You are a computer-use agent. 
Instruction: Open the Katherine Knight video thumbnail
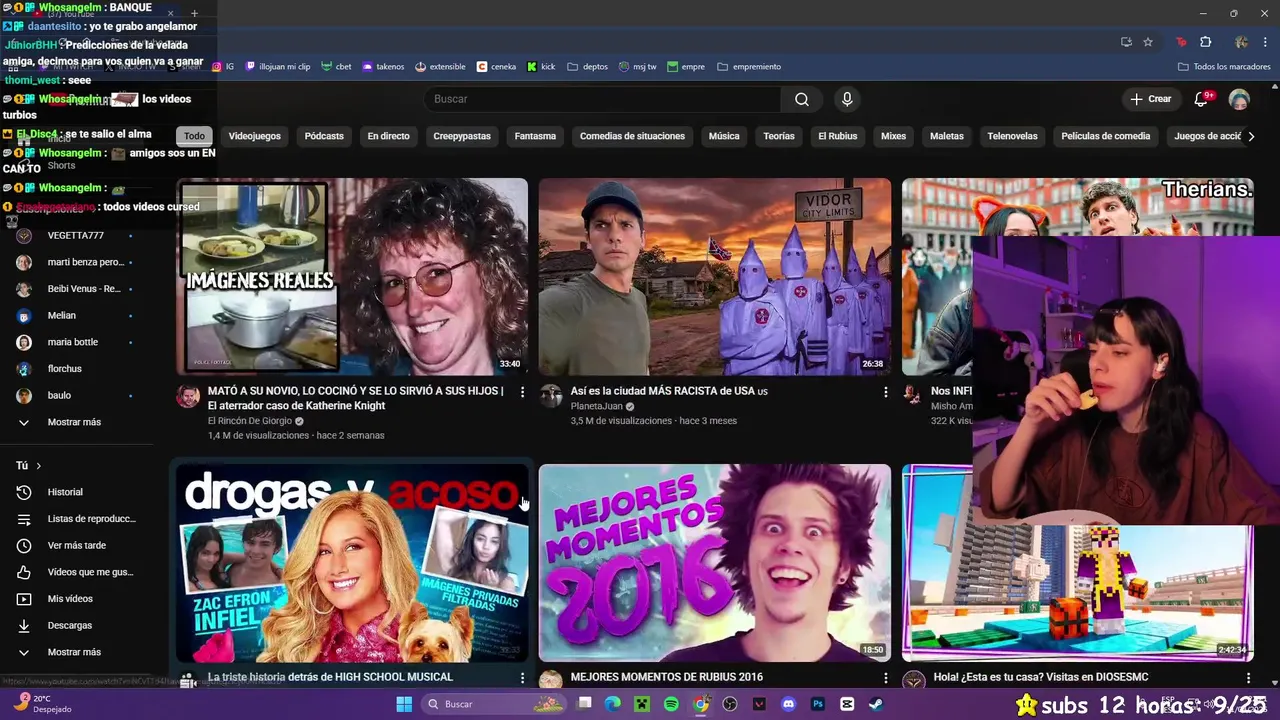[352, 277]
